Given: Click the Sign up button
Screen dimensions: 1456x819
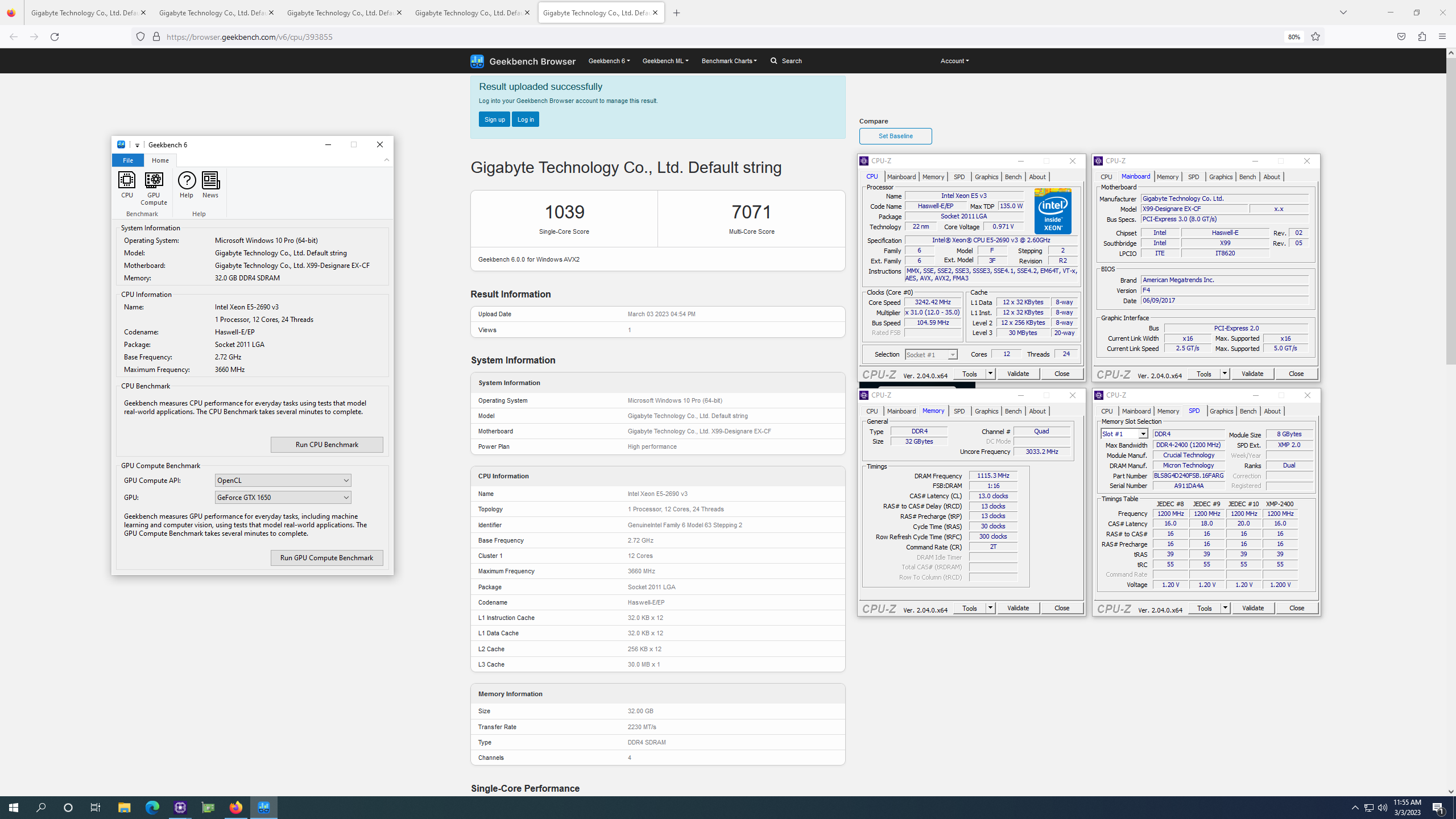Looking at the screenshot, I should pyautogui.click(x=494, y=119).
